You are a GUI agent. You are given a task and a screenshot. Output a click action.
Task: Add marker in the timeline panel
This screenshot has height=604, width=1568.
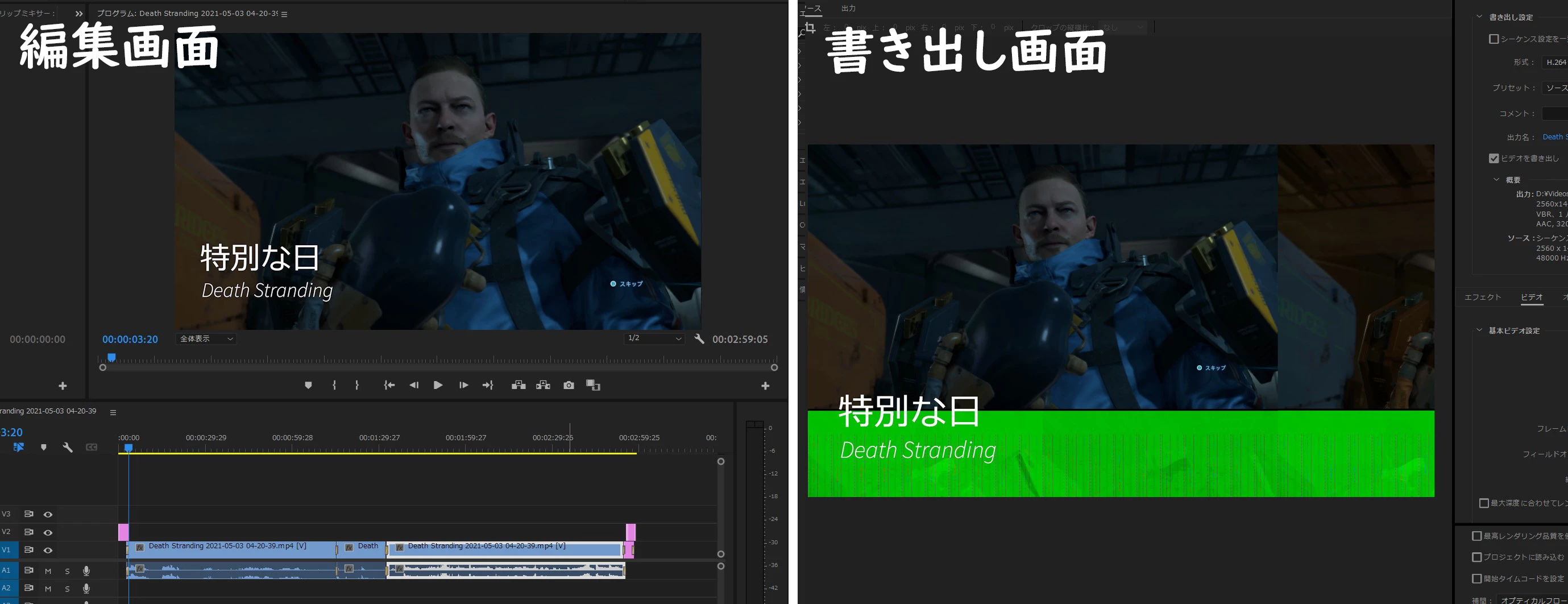tap(43, 448)
